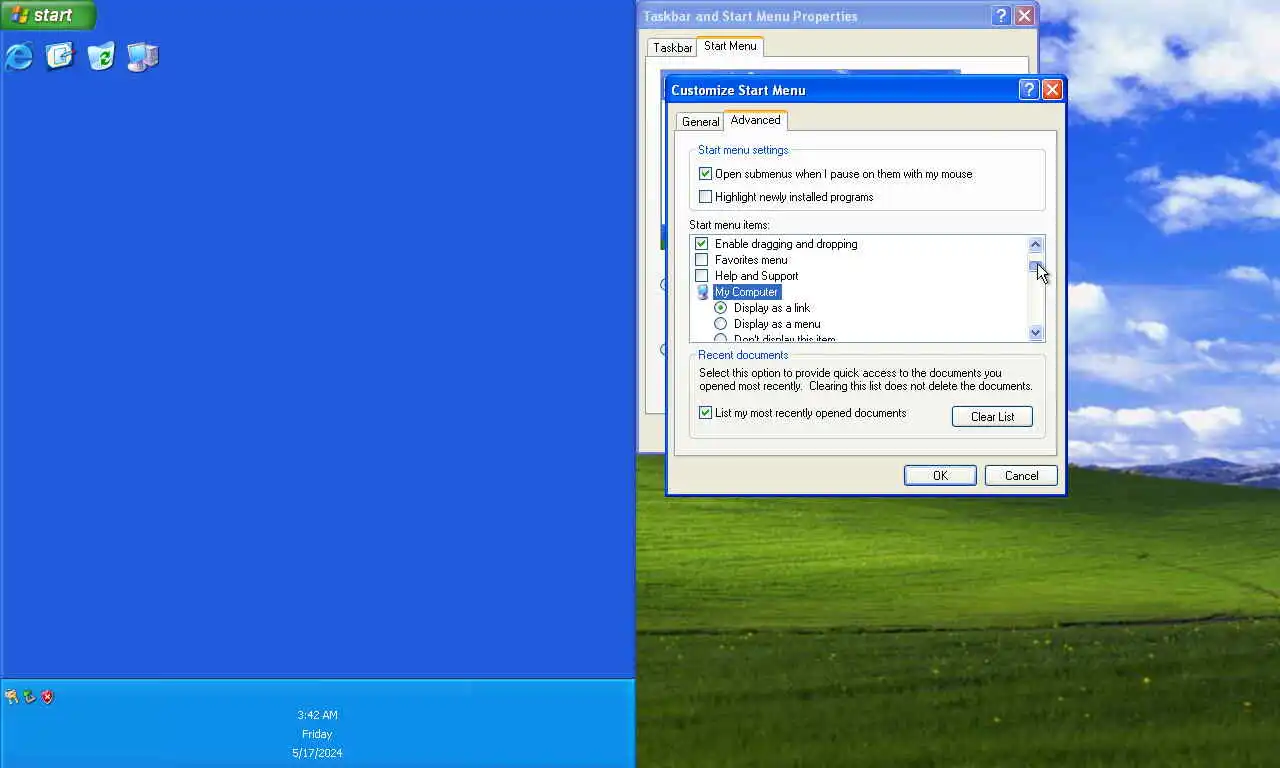Open the My Computer quick launch icon
Viewport: 1280px width, 768px height.
click(142, 56)
